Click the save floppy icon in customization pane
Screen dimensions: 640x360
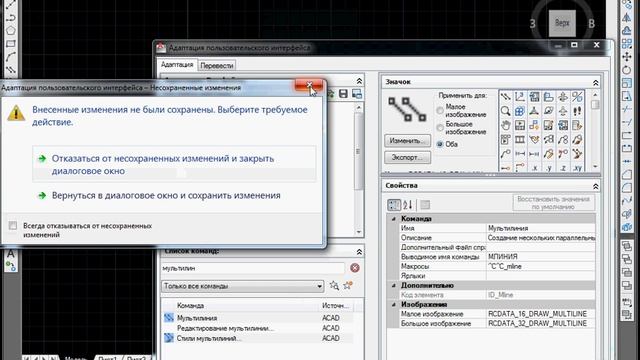pyautogui.click(x=343, y=93)
